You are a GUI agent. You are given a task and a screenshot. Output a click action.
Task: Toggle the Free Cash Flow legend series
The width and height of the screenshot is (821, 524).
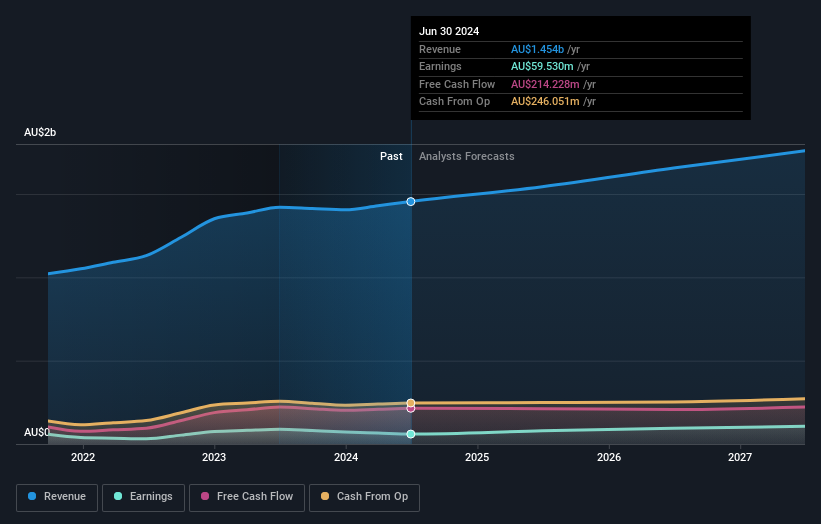pyautogui.click(x=247, y=497)
